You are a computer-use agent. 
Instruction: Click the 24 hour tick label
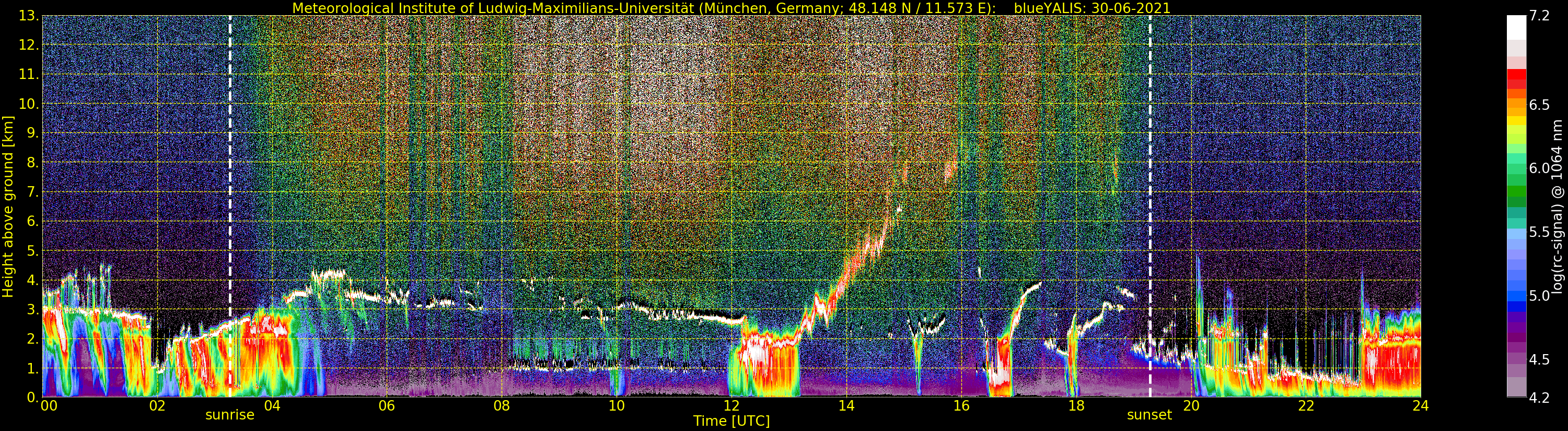pyautogui.click(x=1420, y=406)
